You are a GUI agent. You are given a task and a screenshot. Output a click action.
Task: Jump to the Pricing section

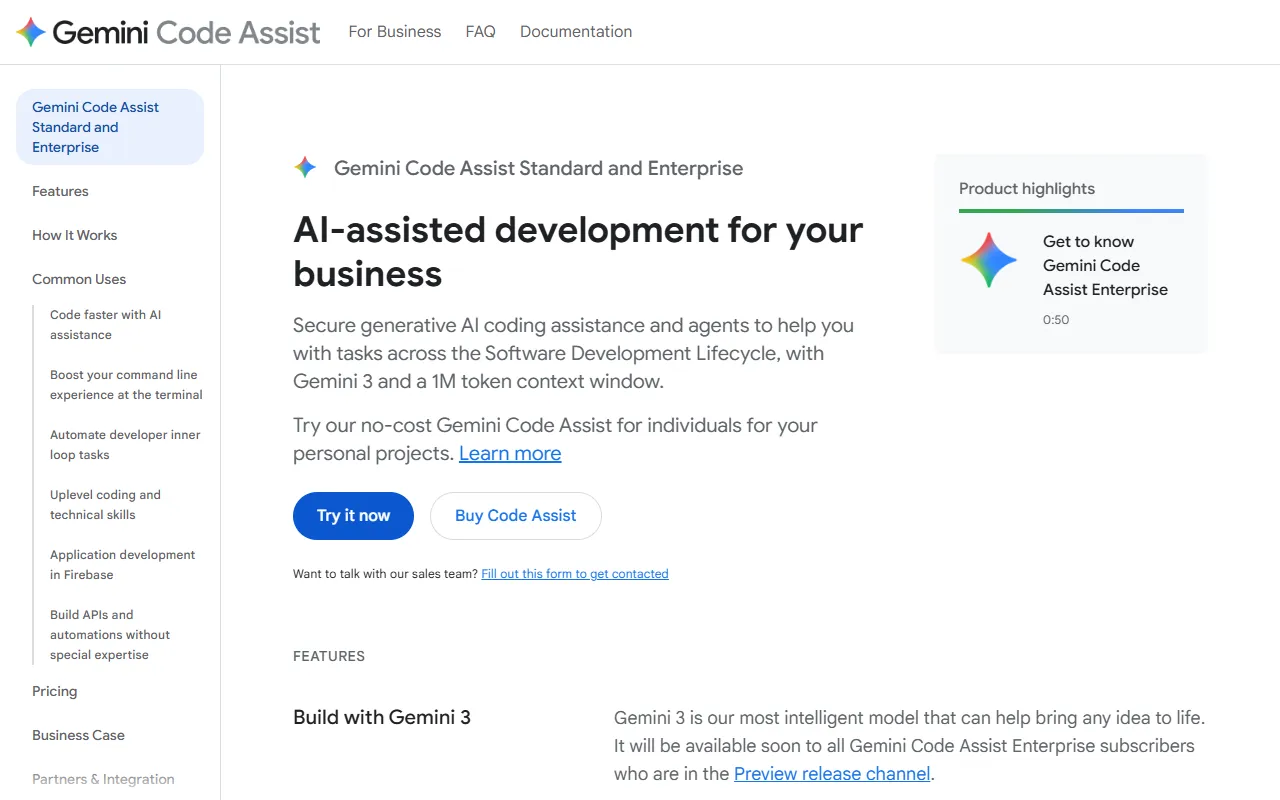tap(54, 691)
